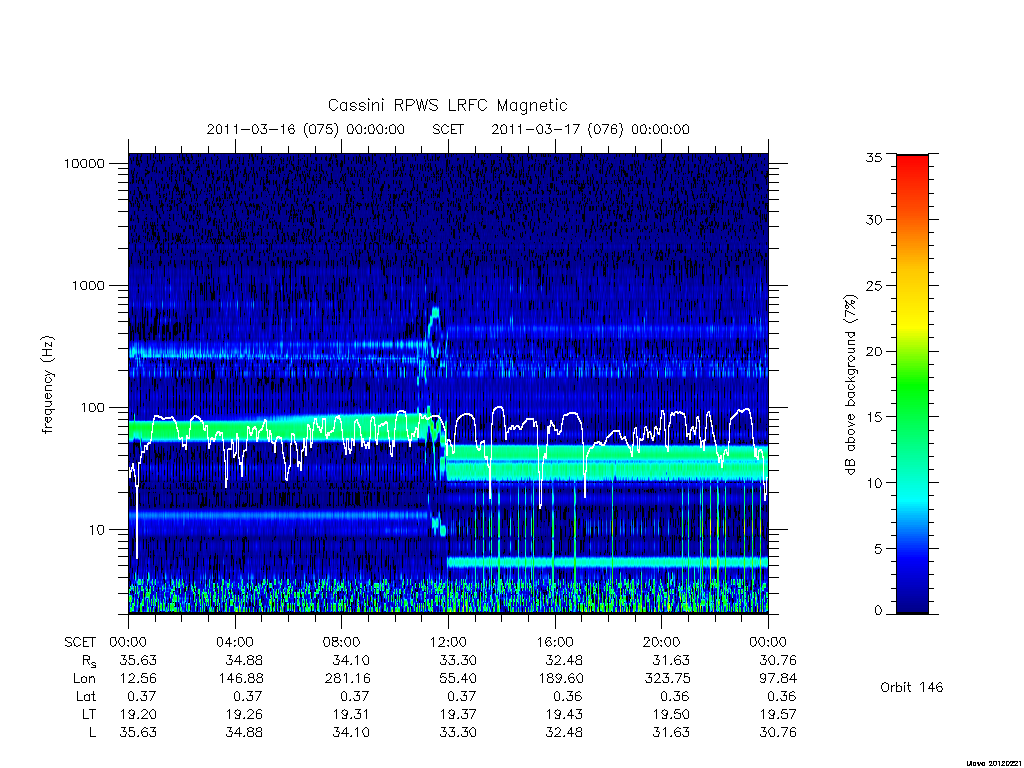The width and height of the screenshot is (1024, 768).
Task: Click local time value "19.57"
Action: click(x=778, y=714)
